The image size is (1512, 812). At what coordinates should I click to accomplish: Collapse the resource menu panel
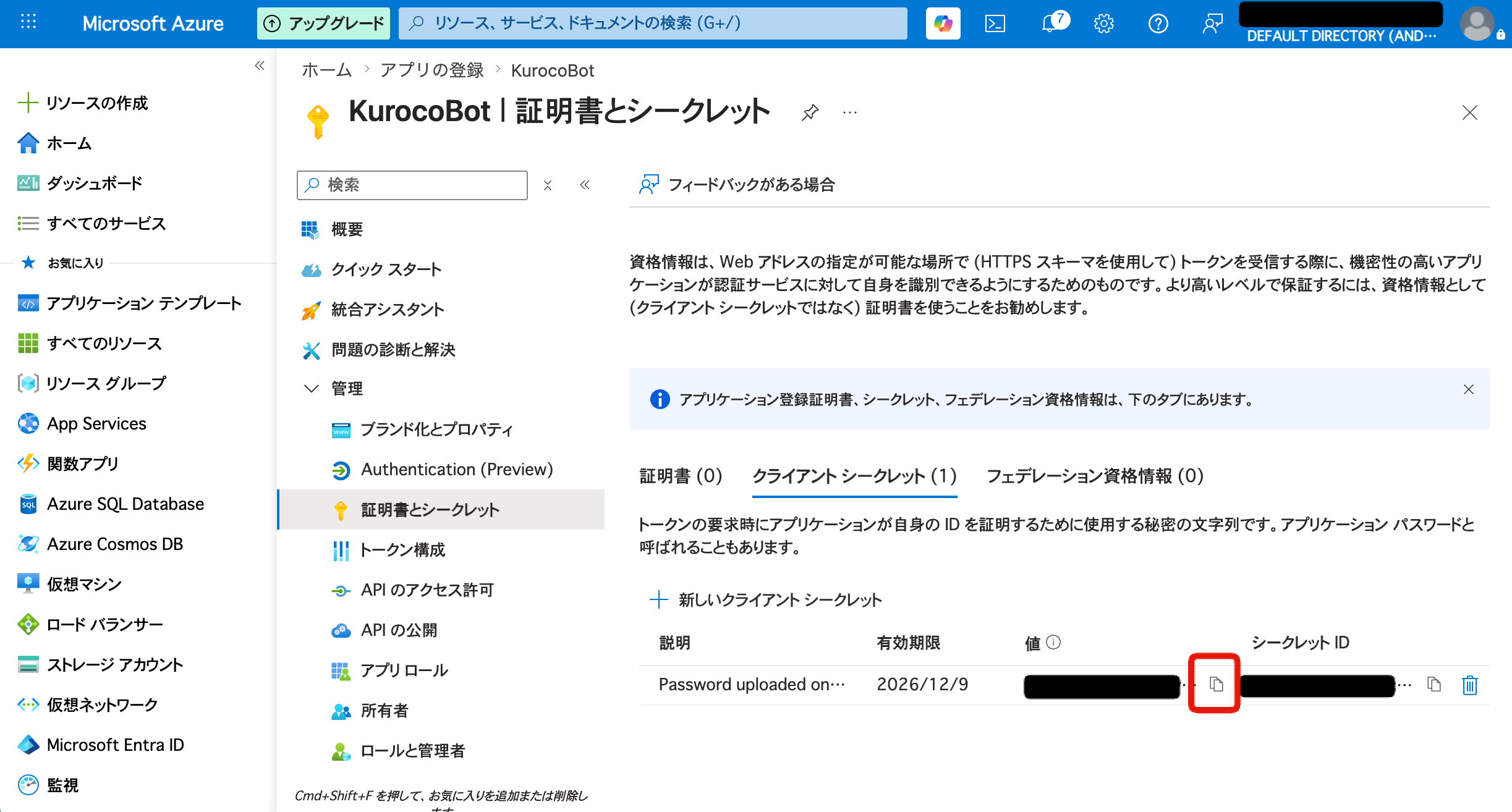click(x=585, y=185)
